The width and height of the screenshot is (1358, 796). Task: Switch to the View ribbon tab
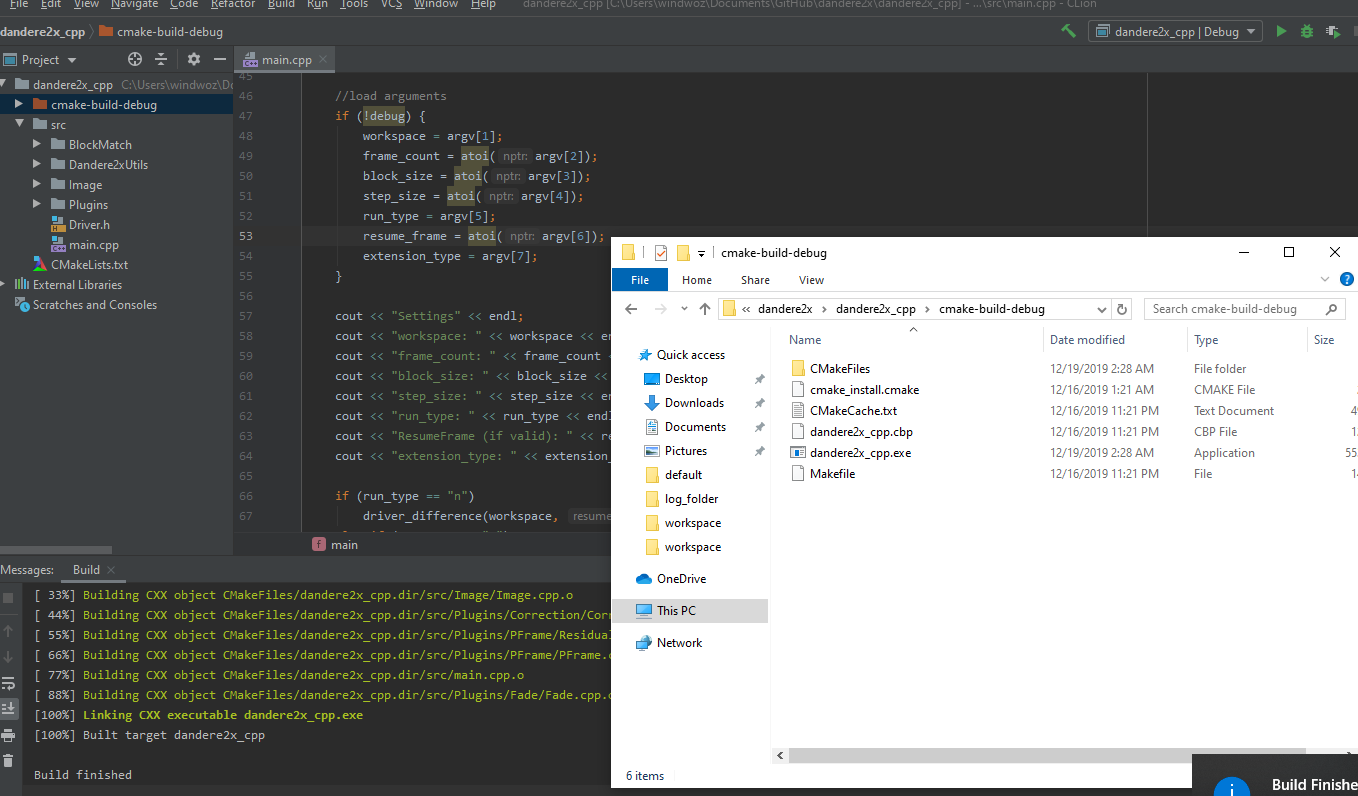[x=811, y=280]
